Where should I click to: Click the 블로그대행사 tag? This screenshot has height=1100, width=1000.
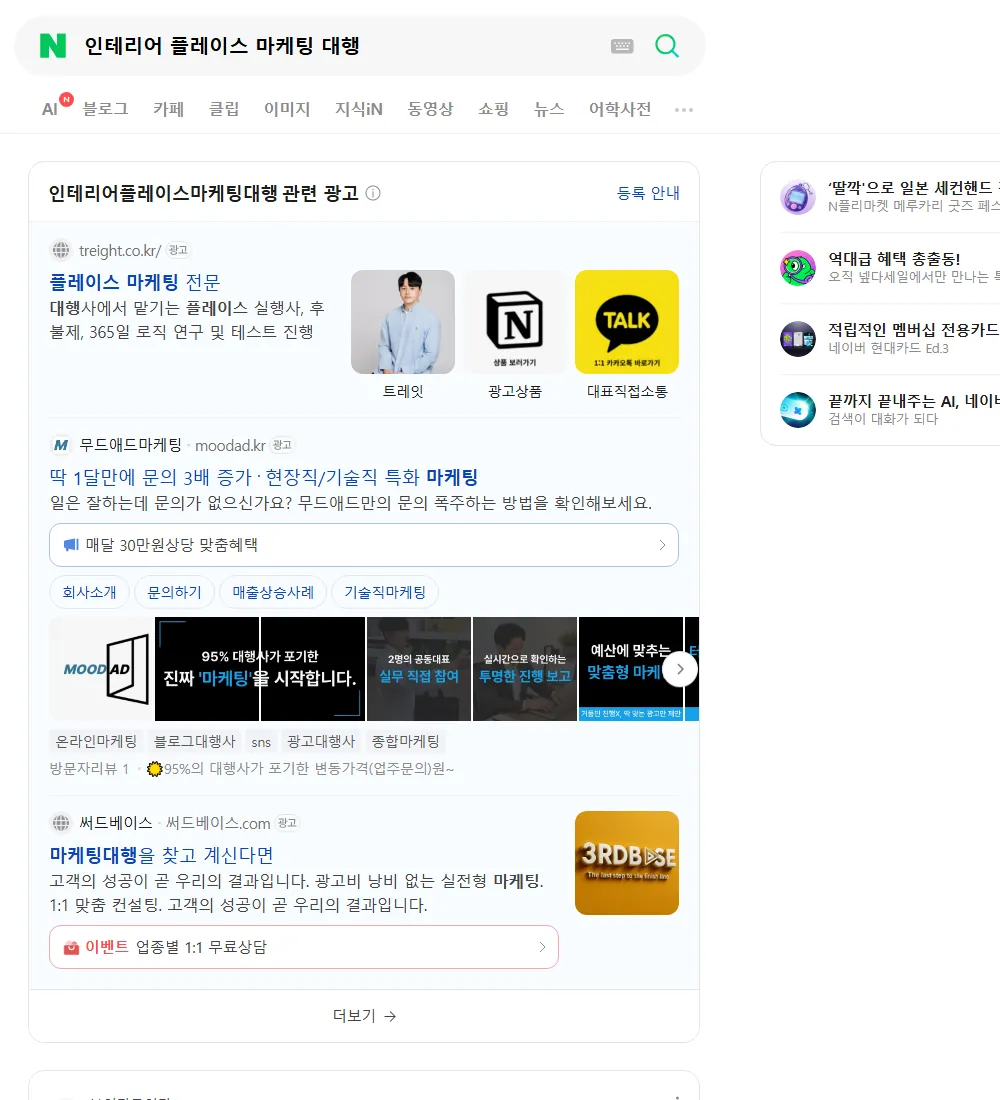[x=194, y=742]
